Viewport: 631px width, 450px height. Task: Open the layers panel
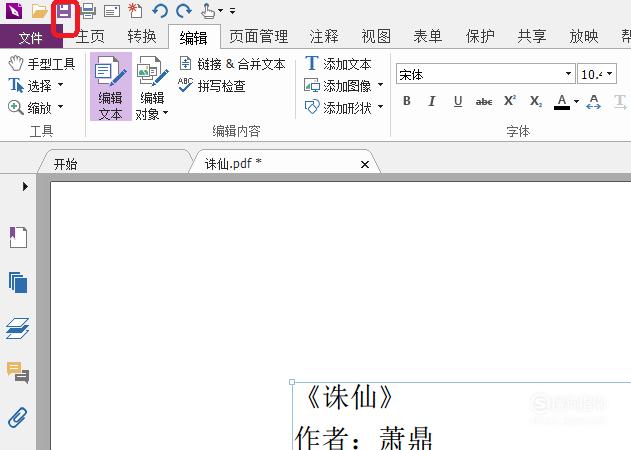[x=18, y=328]
